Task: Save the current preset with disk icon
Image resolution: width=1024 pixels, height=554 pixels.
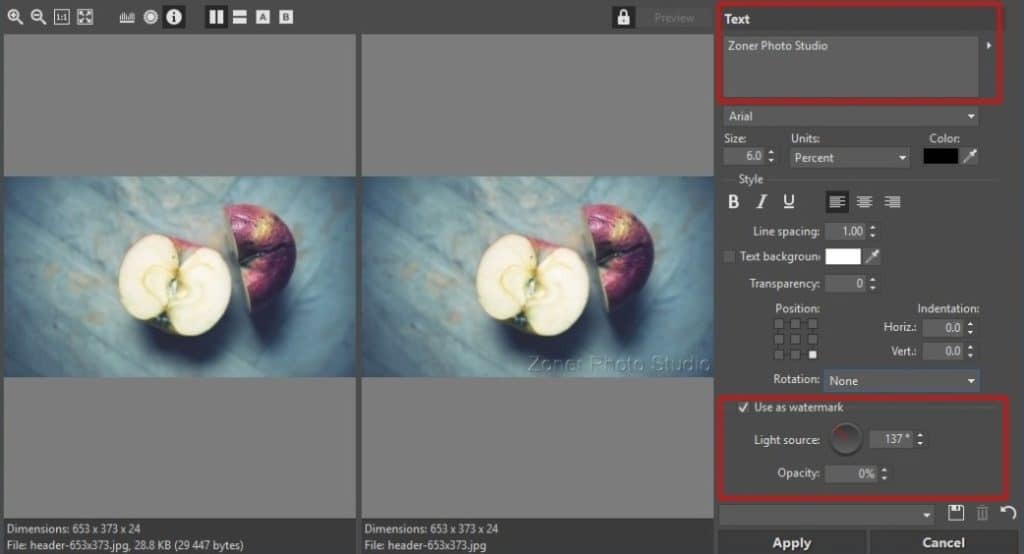Action: (x=956, y=513)
